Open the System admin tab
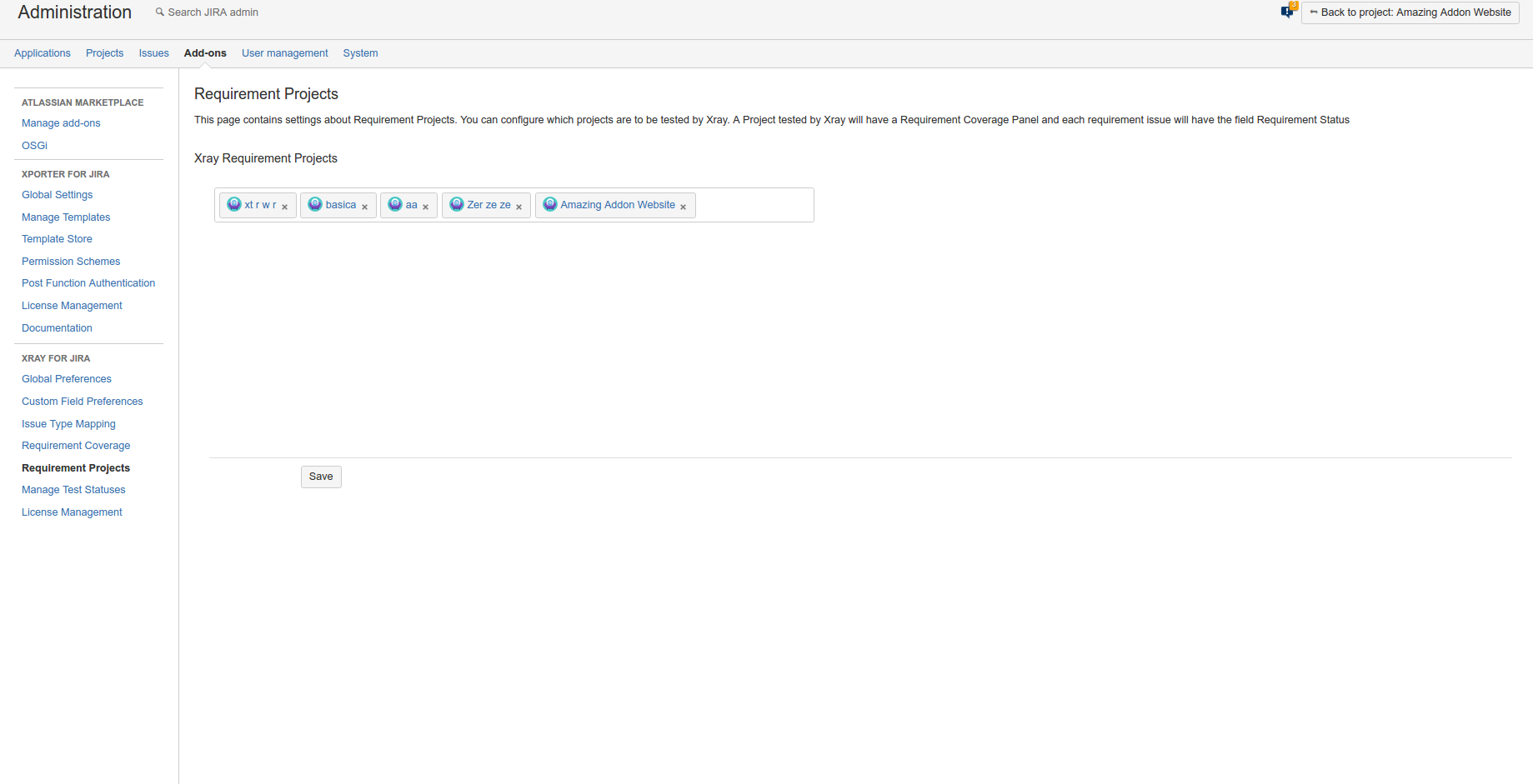The height and width of the screenshot is (784, 1533). click(x=360, y=53)
